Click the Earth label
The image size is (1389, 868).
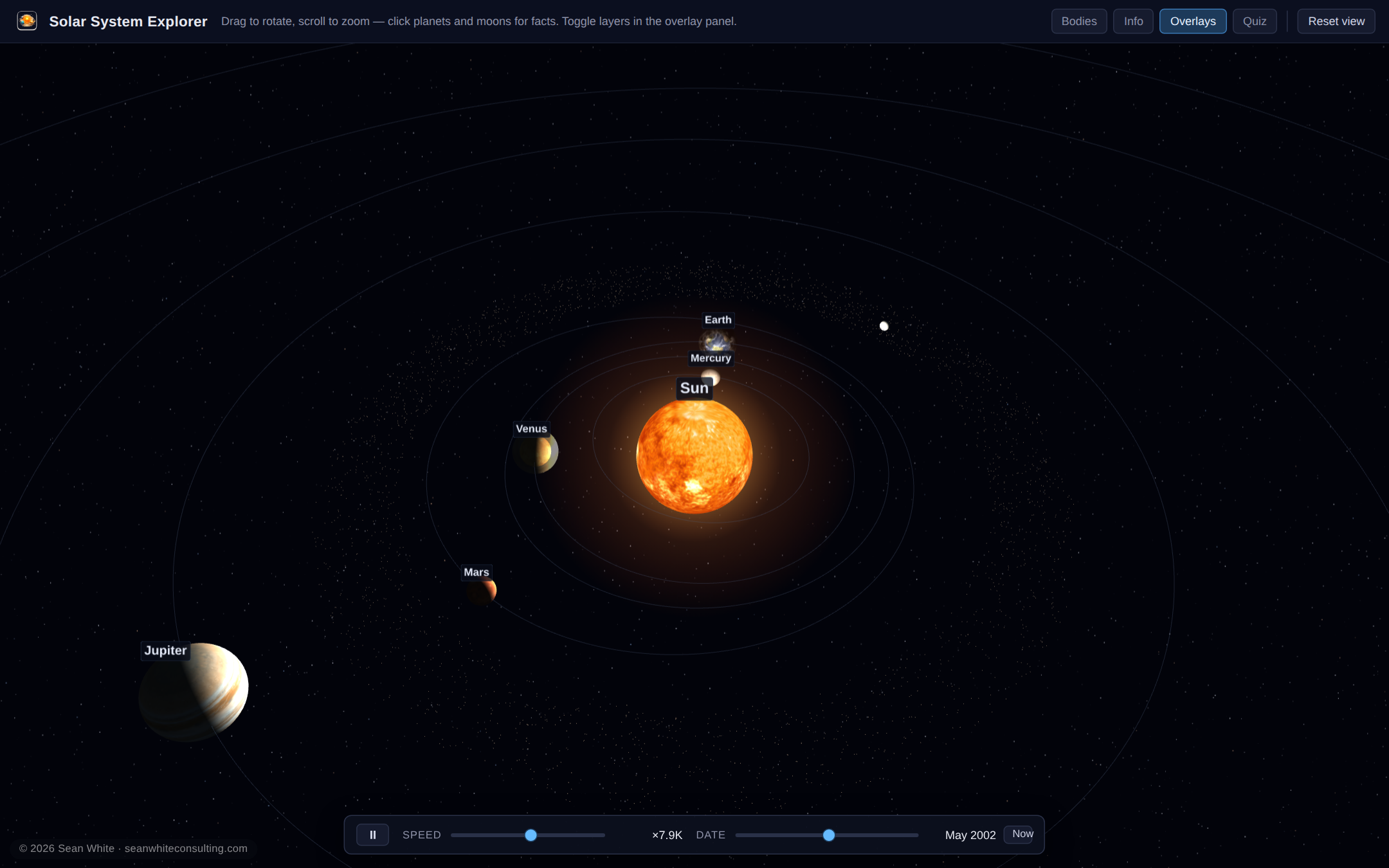(x=718, y=320)
